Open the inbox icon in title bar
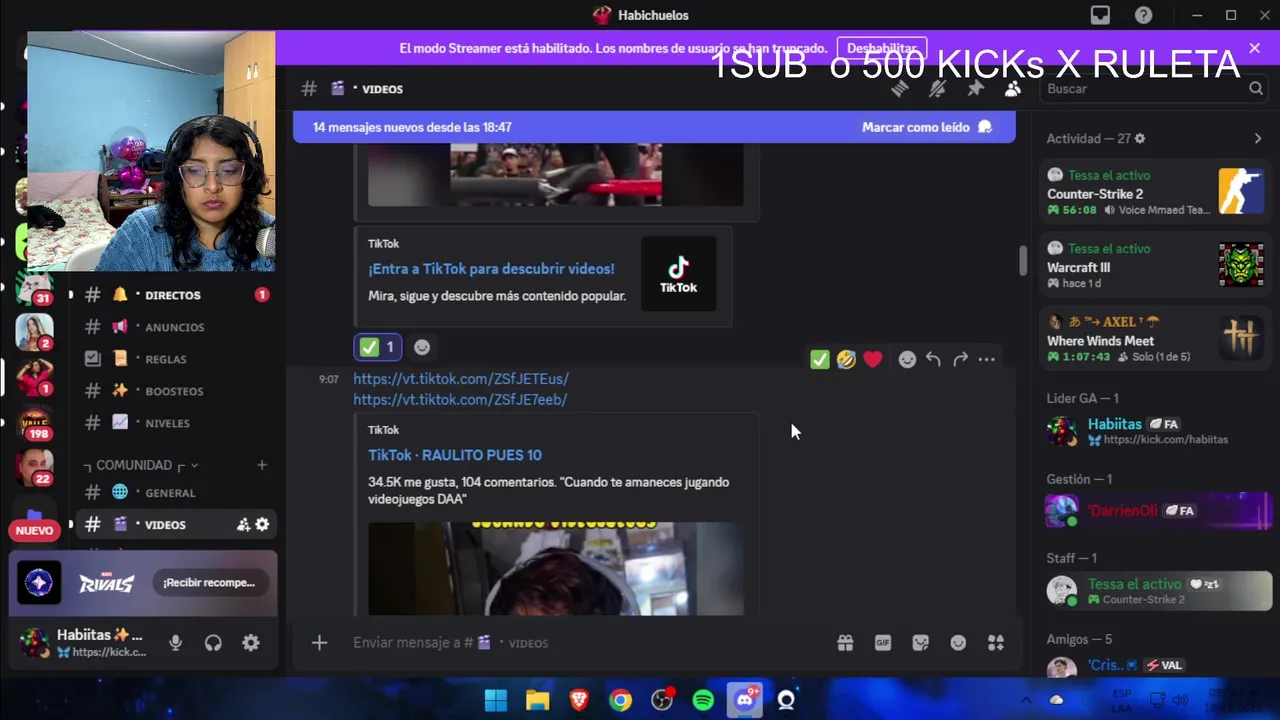 point(1100,15)
